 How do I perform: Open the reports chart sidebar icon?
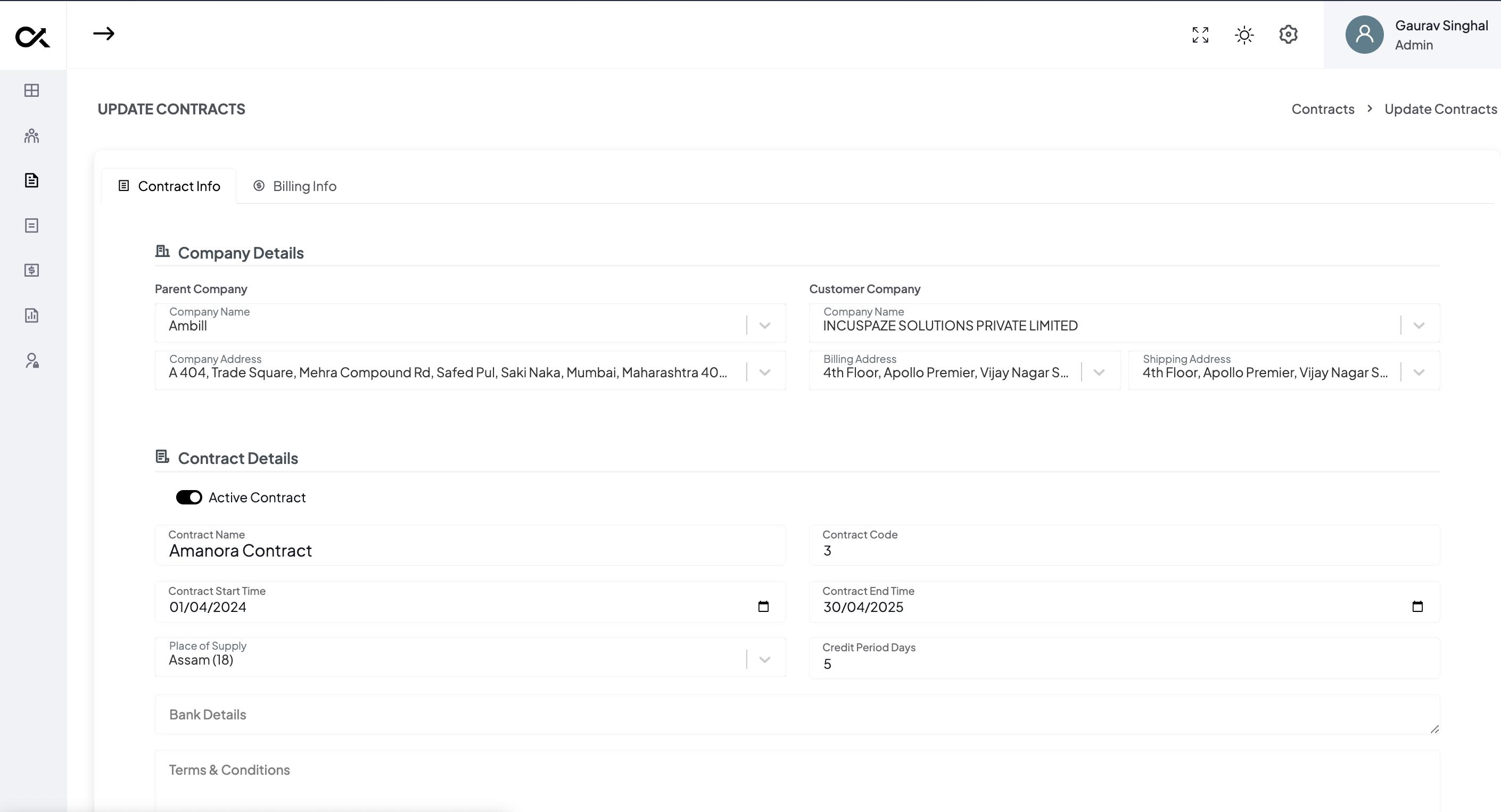(x=31, y=316)
